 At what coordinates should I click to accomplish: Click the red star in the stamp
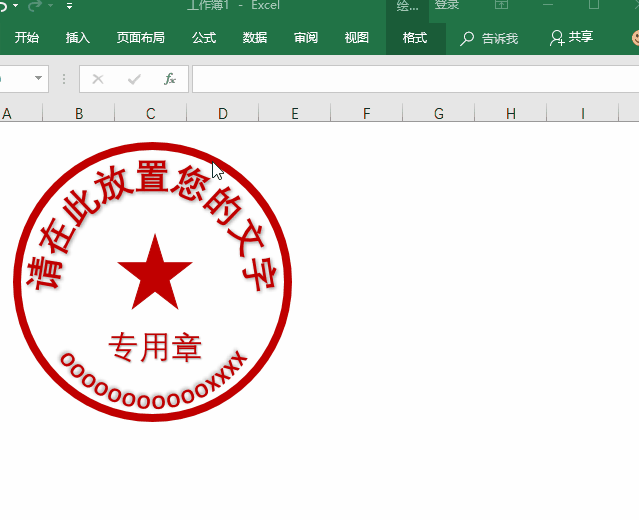click(x=155, y=274)
